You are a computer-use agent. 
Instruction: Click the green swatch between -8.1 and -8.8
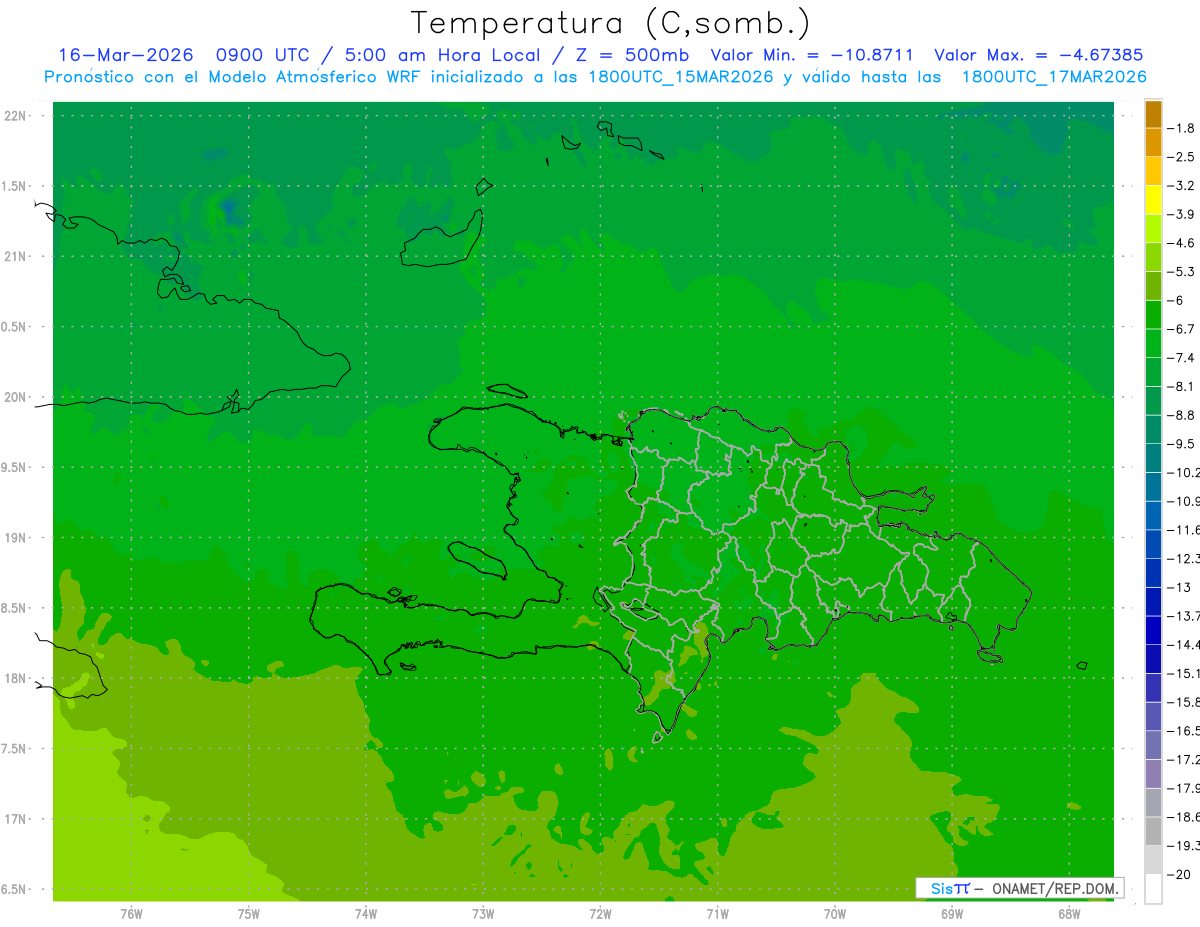pyautogui.click(x=1153, y=401)
